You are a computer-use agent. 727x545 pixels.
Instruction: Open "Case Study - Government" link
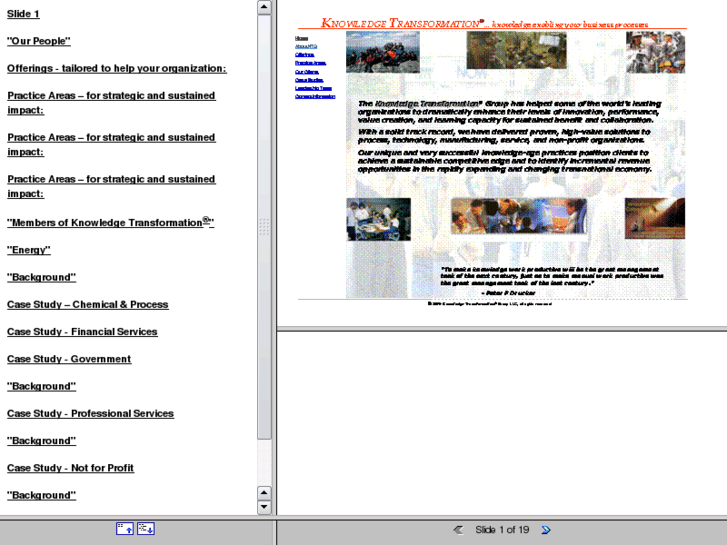click(69, 359)
